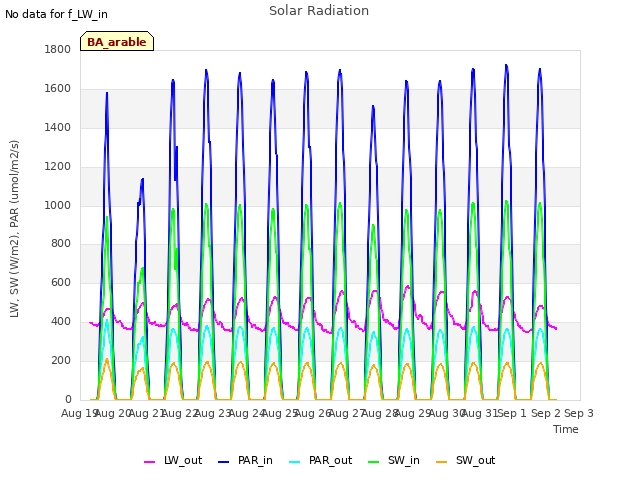Click the magenta LW_out legend swatch
The image size is (640, 480).
click(x=149, y=462)
